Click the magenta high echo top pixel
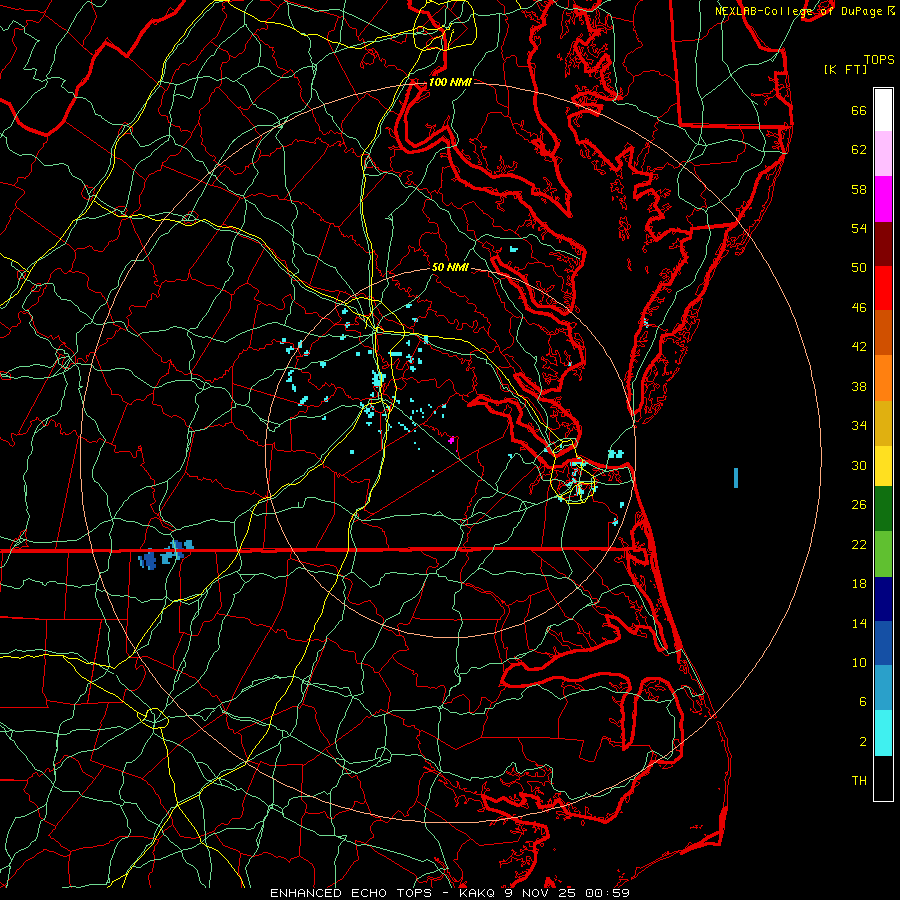 [x=452, y=440]
